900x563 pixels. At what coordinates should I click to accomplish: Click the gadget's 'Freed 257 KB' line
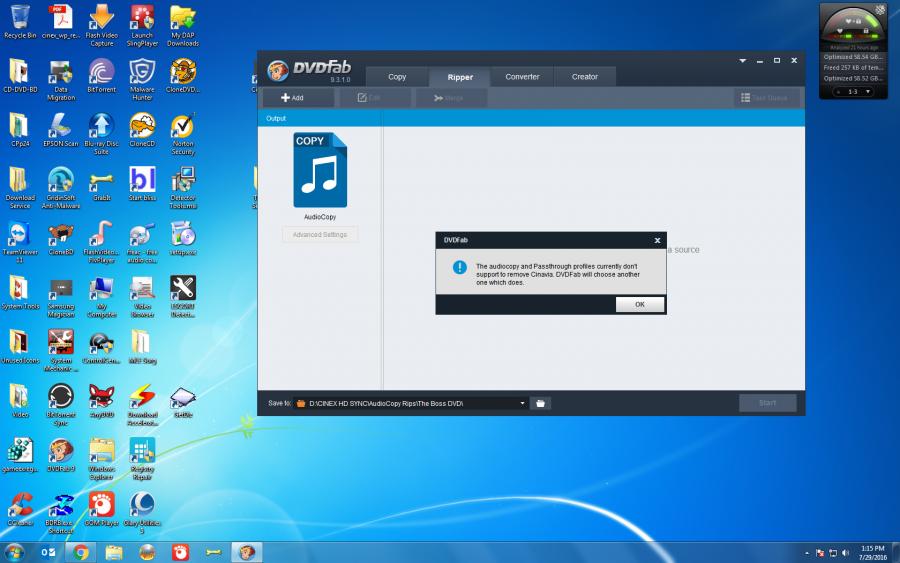[x=852, y=68]
